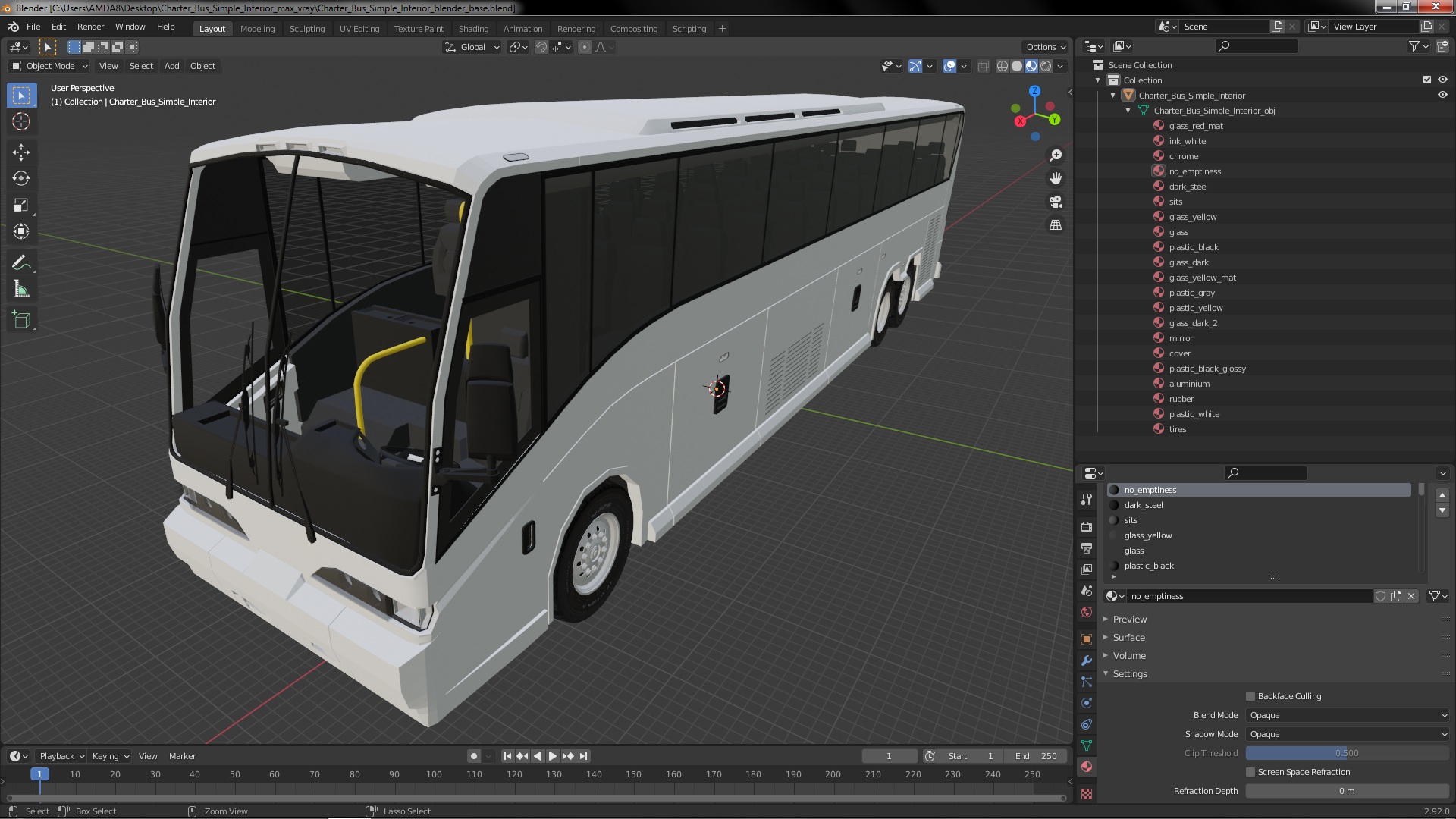Viewport: 1456px width, 819px height.
Task: Hide the Charter_Bus_Simple_Interior object with its eye icon
Action: 1442,96
